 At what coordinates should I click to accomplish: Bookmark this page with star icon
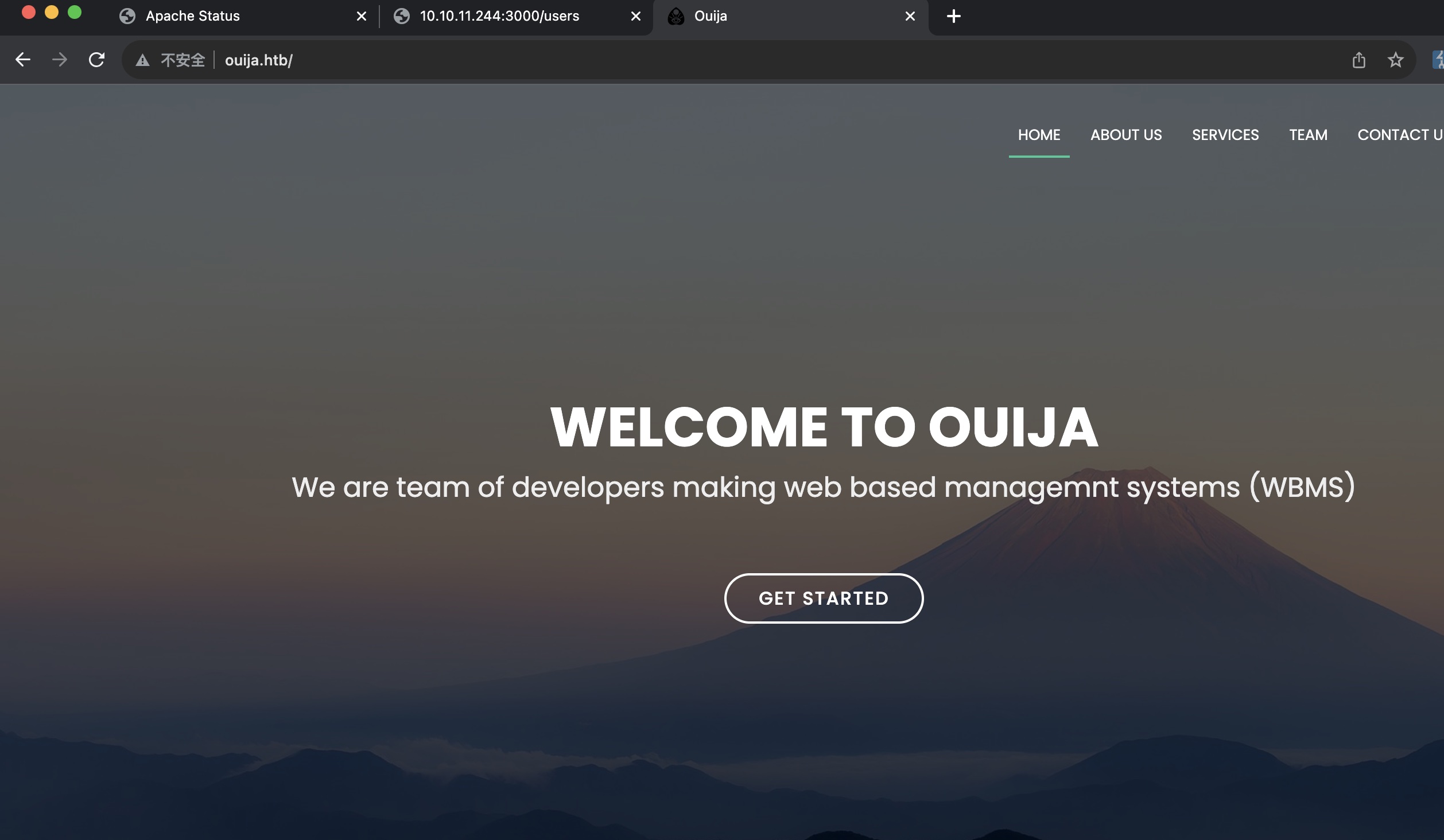(x=1395, y=60)
